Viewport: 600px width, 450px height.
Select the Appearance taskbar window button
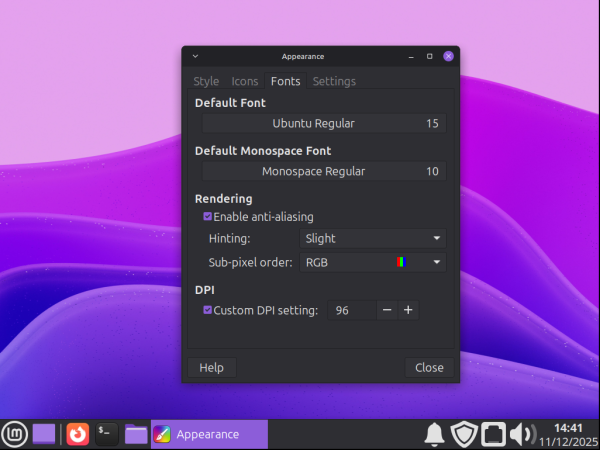tap(209, 434)
